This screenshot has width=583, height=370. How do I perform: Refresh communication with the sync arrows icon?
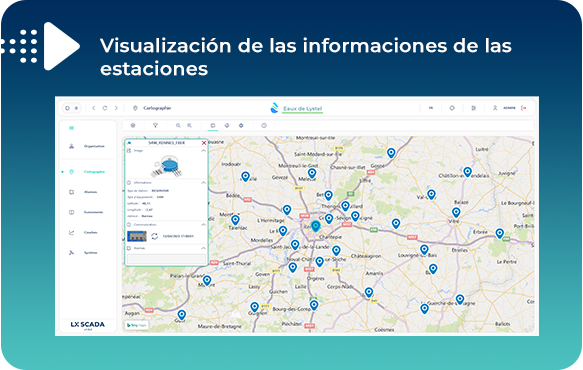[155, 236]
